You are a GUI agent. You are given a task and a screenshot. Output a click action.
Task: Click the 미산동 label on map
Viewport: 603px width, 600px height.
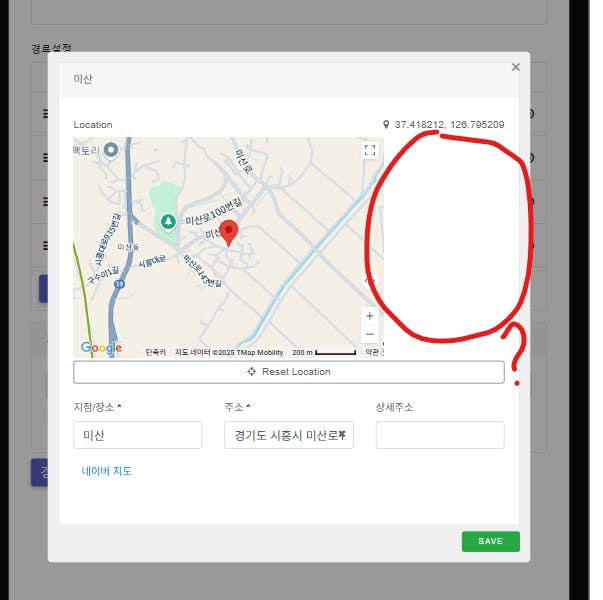pyautogui.click(x=128, y=247)
